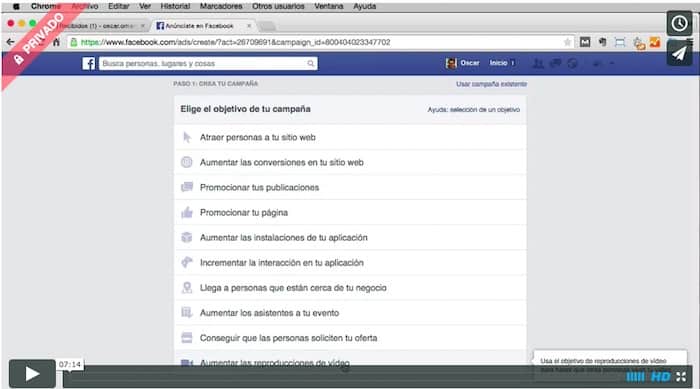
Task: Open friend requests icon in Facebook bar
Action: (x=539, y=63)
